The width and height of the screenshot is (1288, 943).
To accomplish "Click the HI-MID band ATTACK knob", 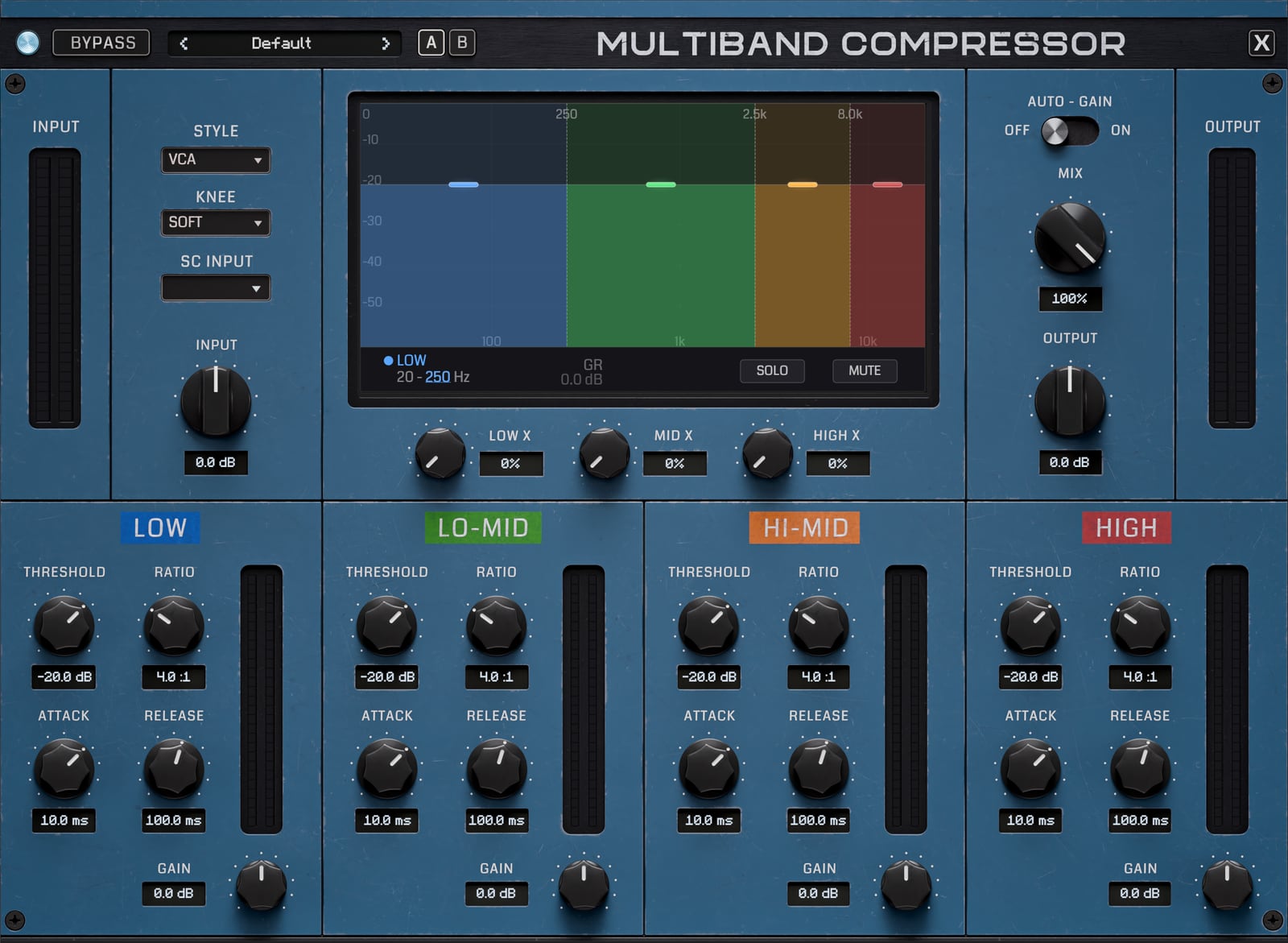I will point(708,769).
